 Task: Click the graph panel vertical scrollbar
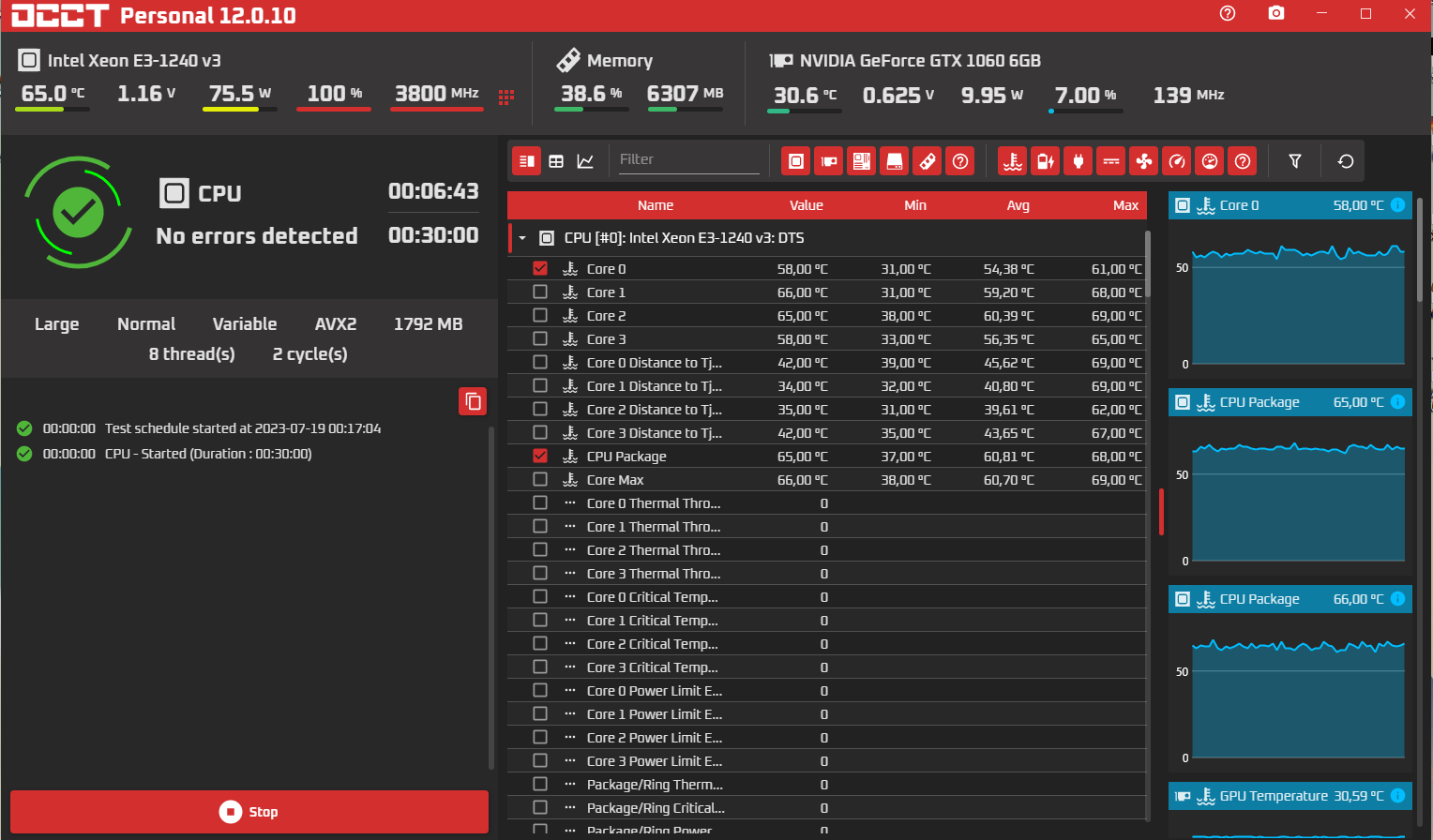1420,249
